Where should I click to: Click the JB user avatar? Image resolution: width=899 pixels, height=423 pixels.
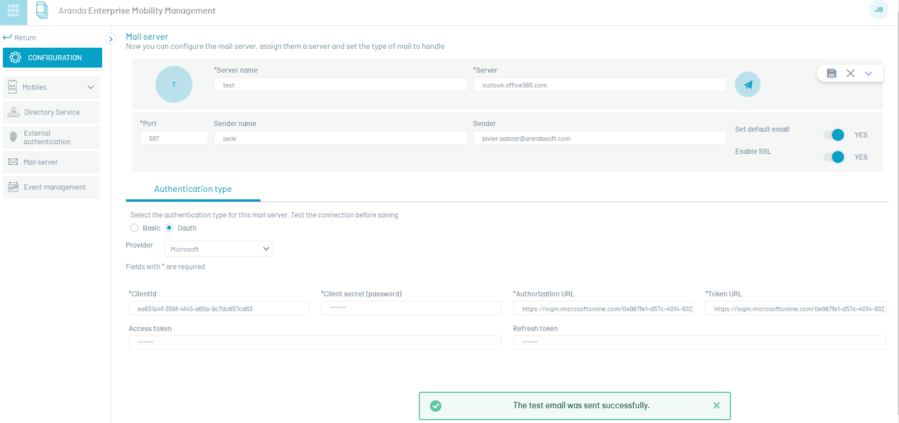[879, 10]
